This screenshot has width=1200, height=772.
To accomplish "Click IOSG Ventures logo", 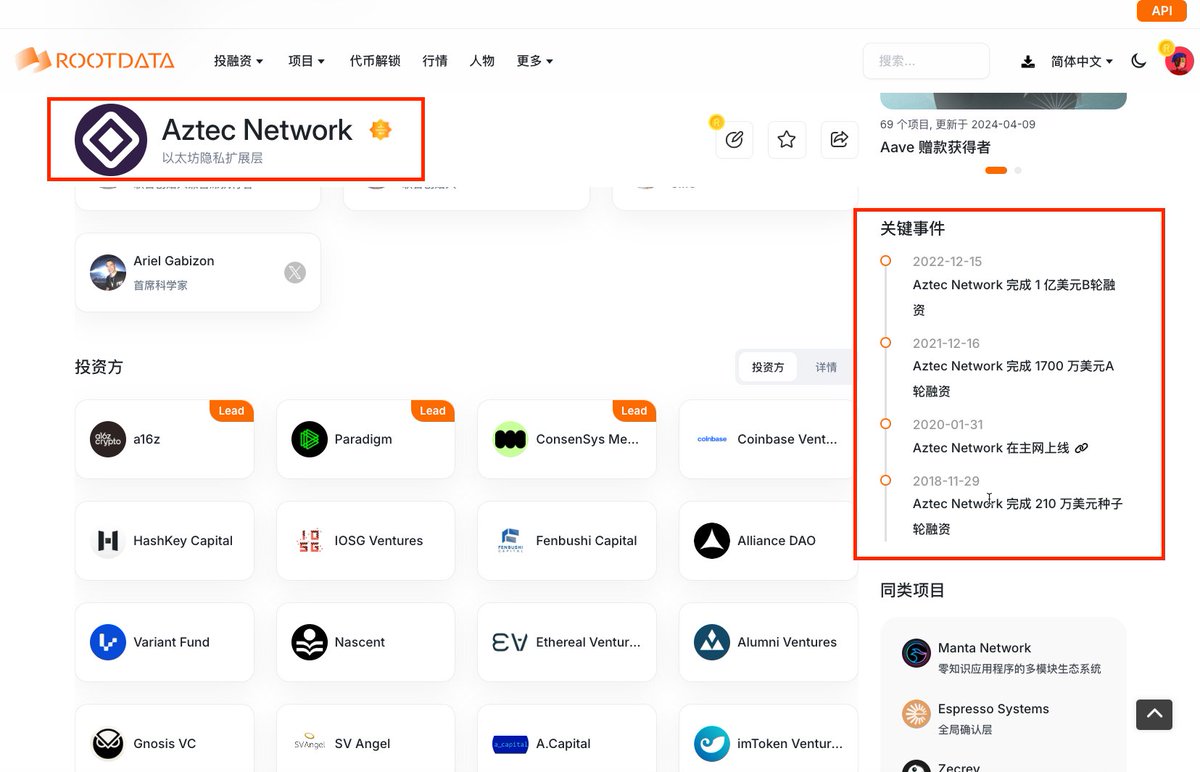I will pos(310,540).
